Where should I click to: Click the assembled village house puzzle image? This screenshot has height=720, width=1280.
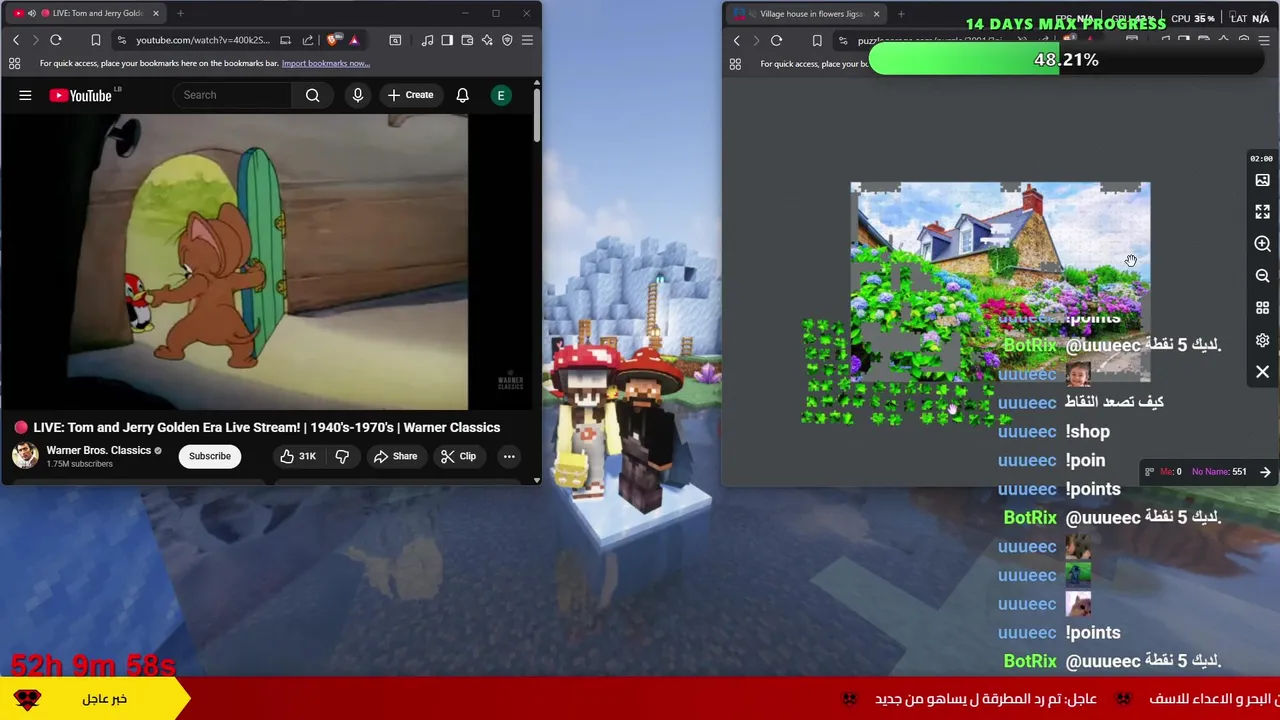[1000, 282]
